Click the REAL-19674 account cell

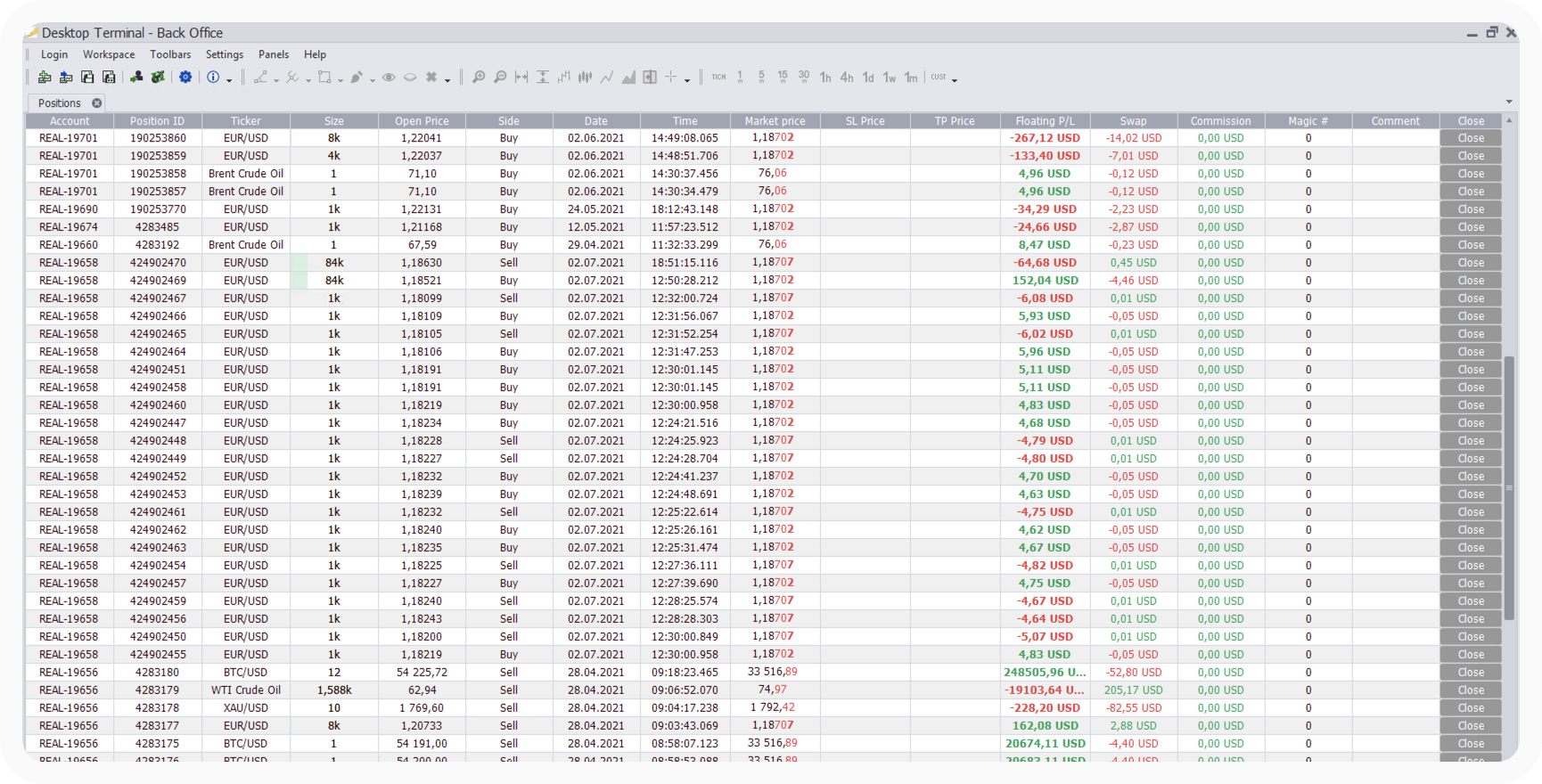pyautogui.click(x=70, y=227)
